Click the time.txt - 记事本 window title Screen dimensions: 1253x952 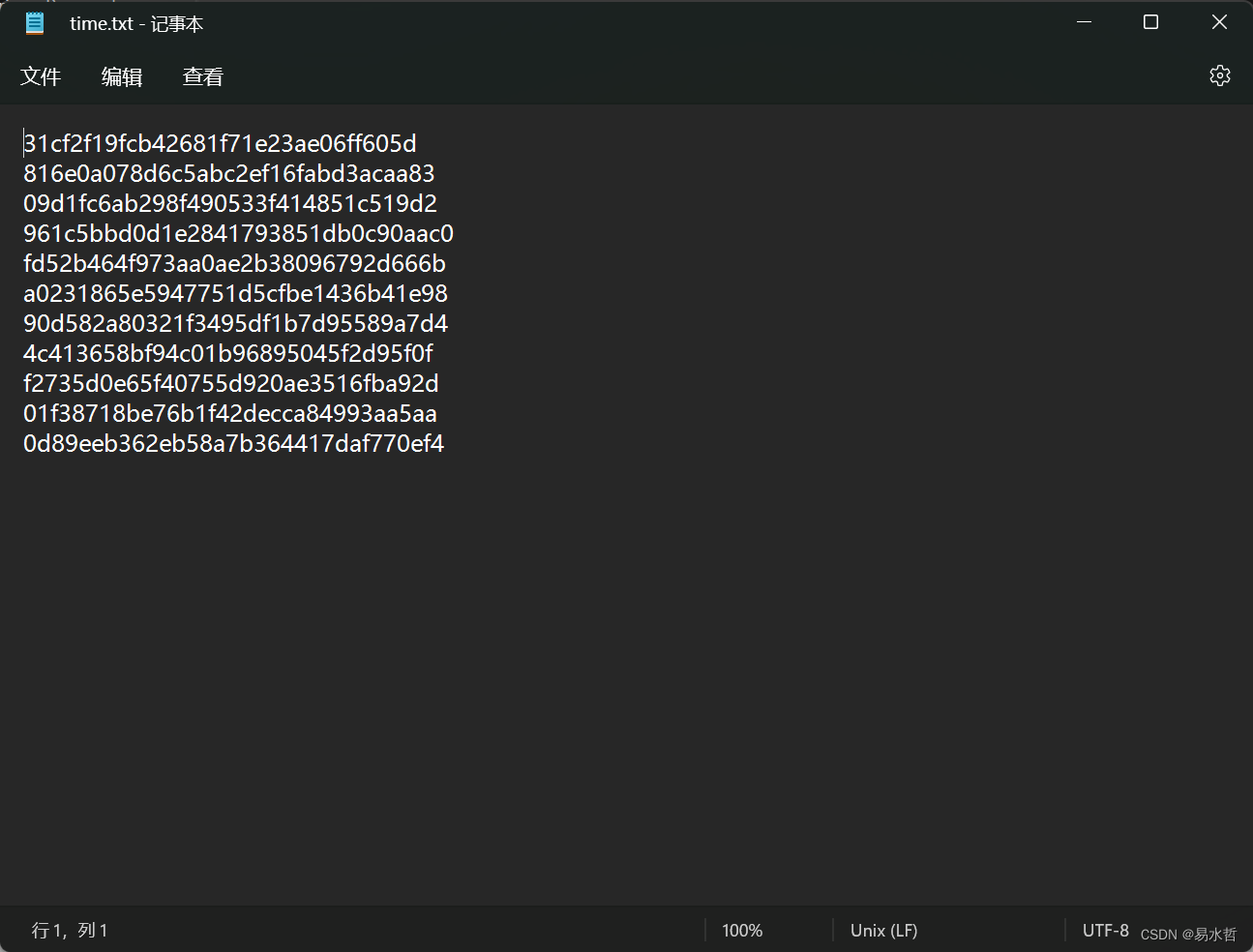pos(136,23)
